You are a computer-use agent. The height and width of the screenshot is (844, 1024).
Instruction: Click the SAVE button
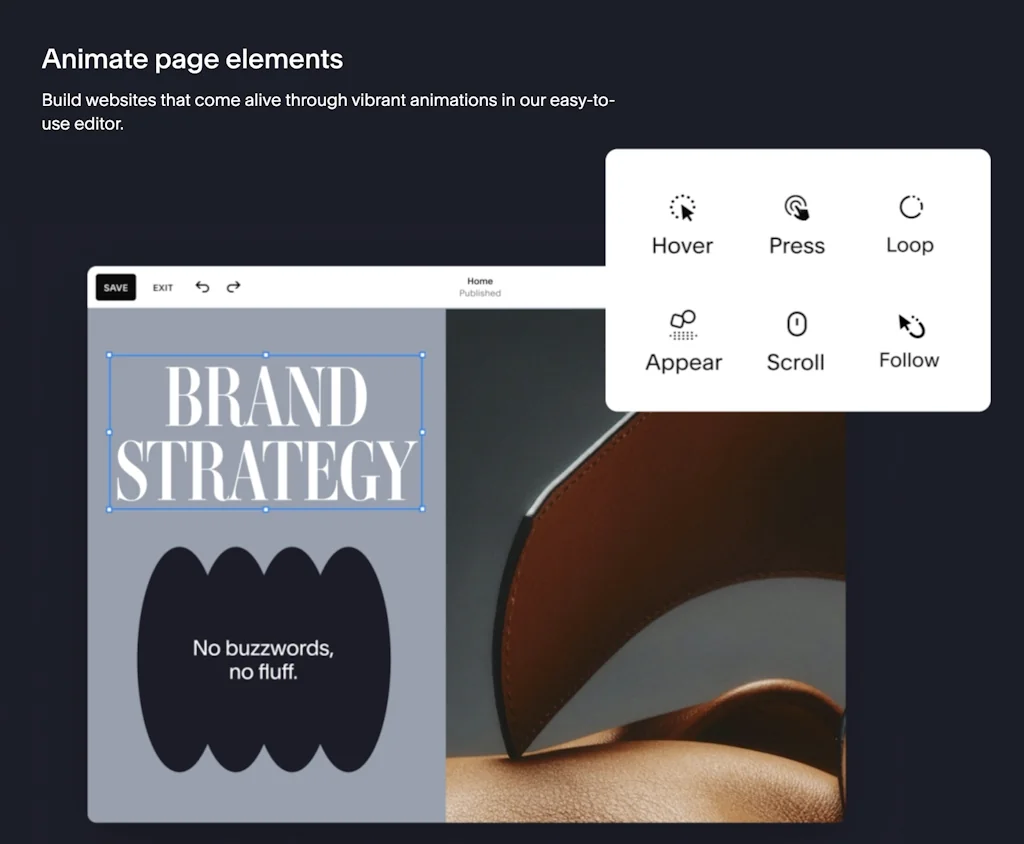(114, 287)
